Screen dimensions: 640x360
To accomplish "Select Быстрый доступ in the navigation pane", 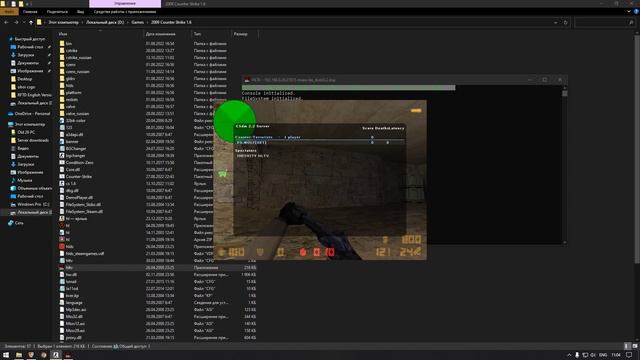I will tap(29, 39).
